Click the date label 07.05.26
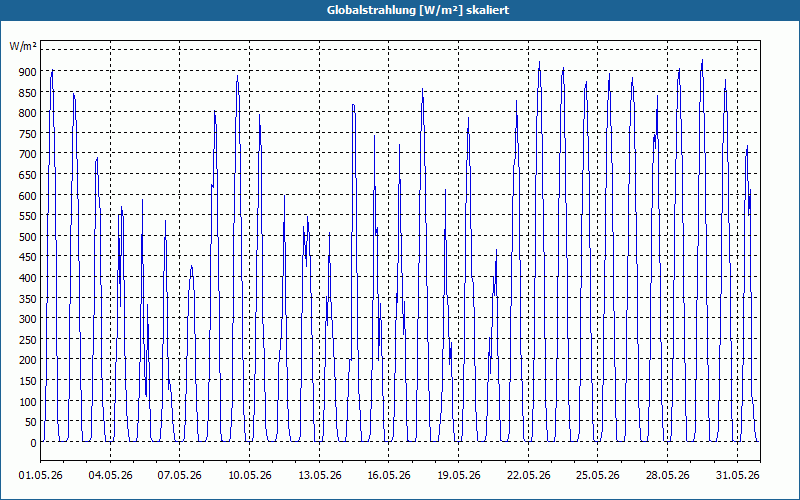 [180, 476]
